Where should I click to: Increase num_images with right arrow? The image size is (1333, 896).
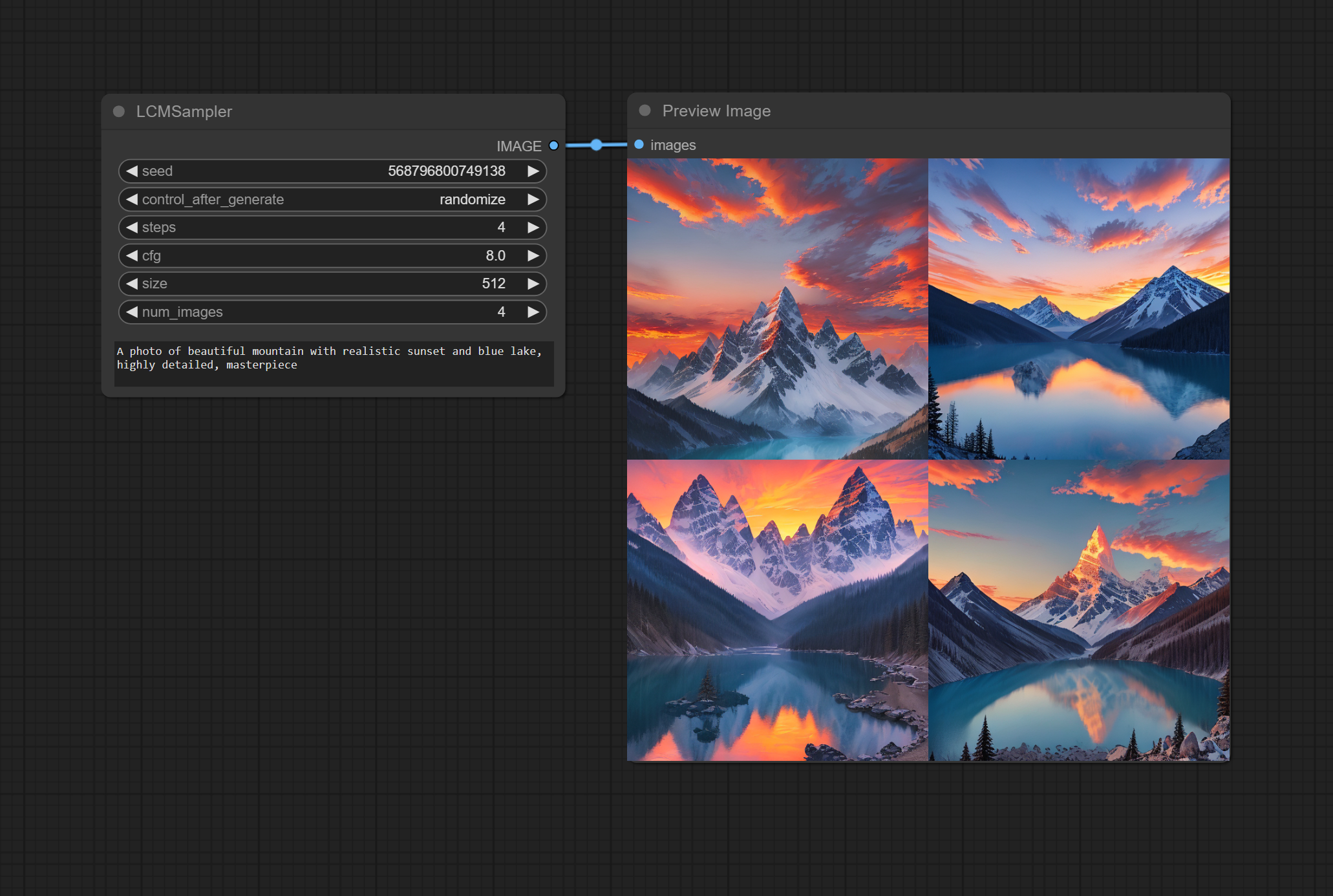533,312
